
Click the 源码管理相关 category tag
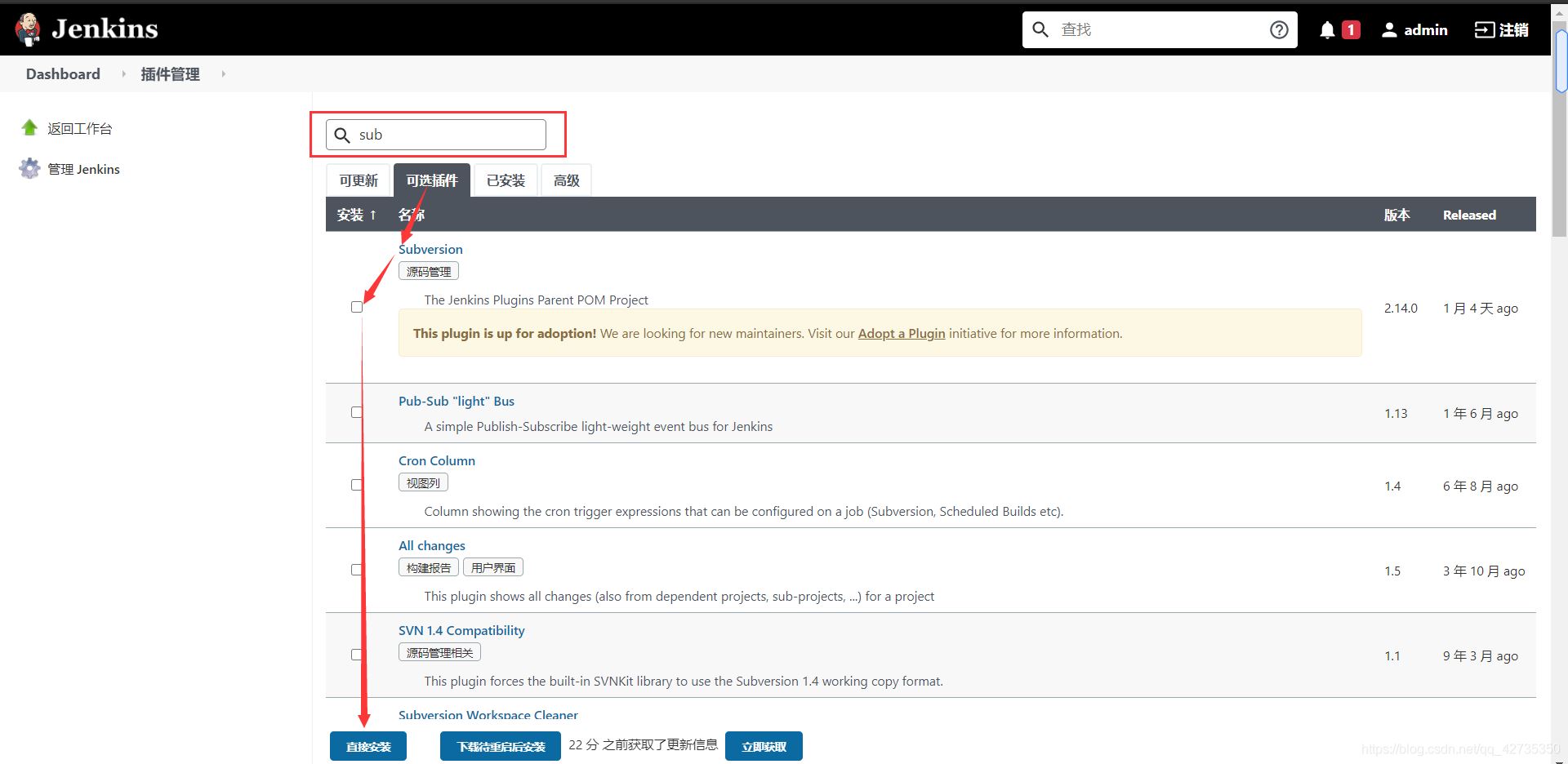point(439,652)
